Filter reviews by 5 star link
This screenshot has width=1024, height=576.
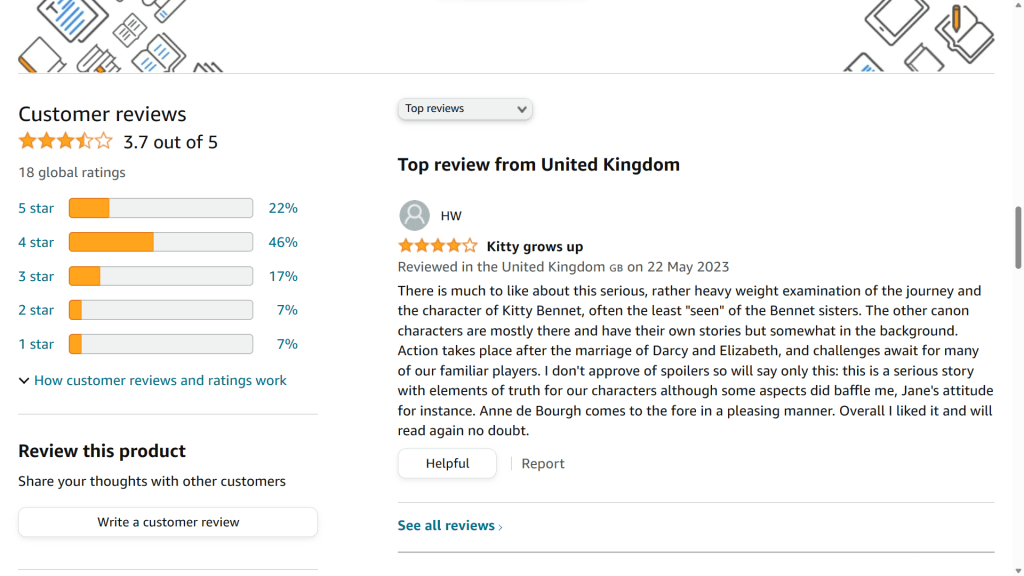(36, 208)
